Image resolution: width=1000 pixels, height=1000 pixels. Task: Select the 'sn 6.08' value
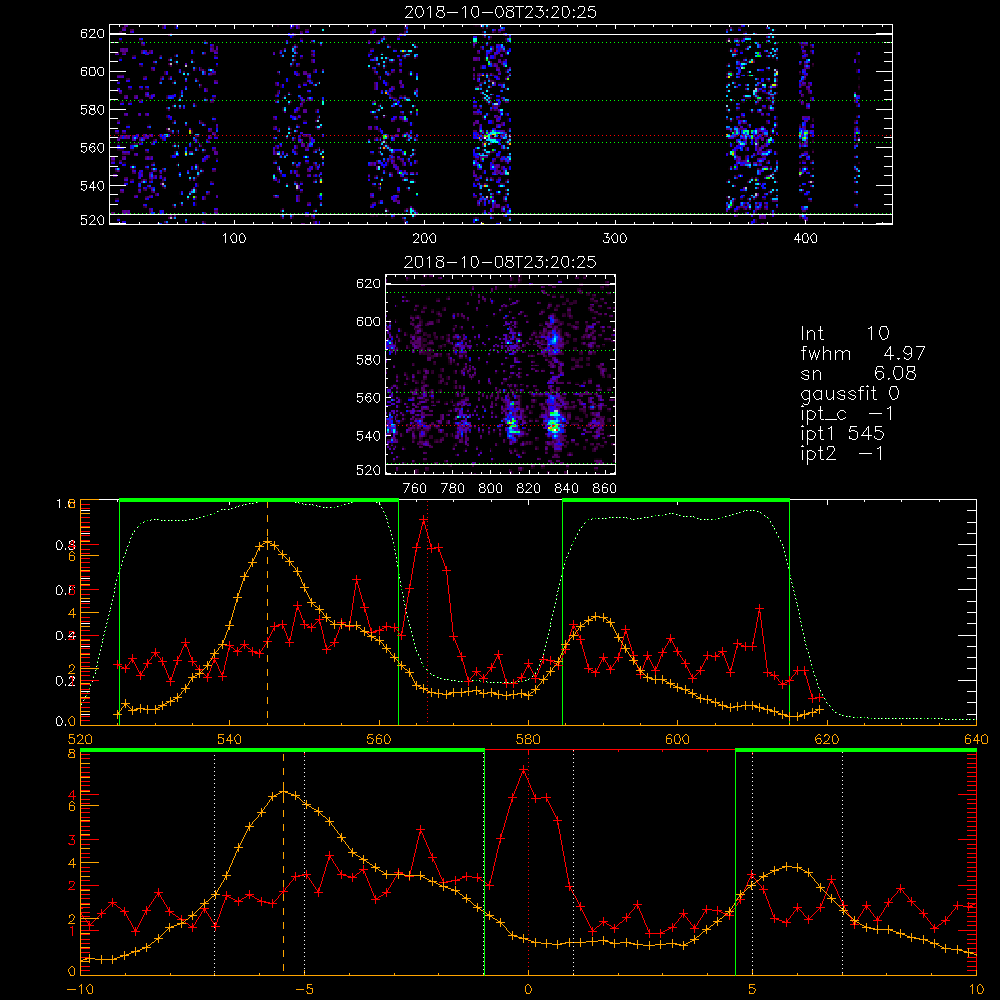(x=858, y=373)
